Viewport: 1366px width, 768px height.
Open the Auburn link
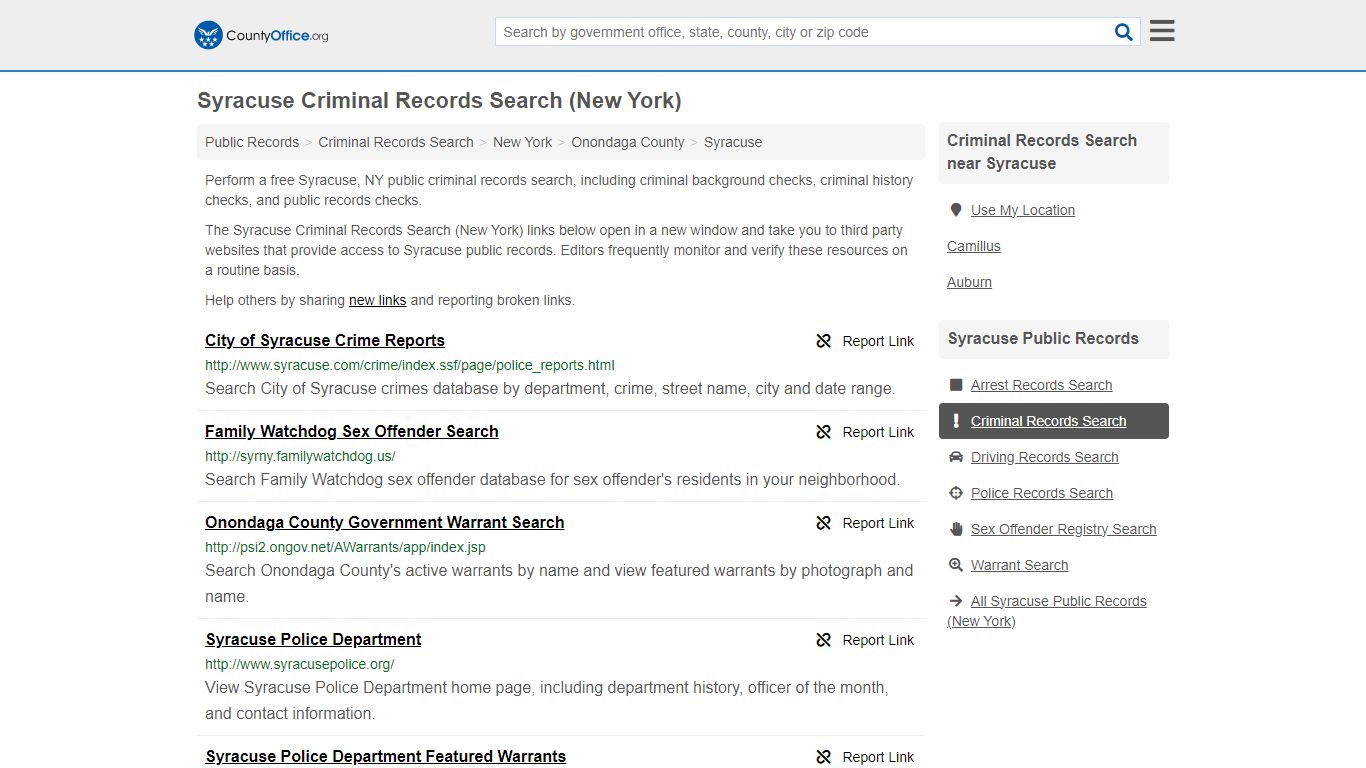(x=970, y=282)
